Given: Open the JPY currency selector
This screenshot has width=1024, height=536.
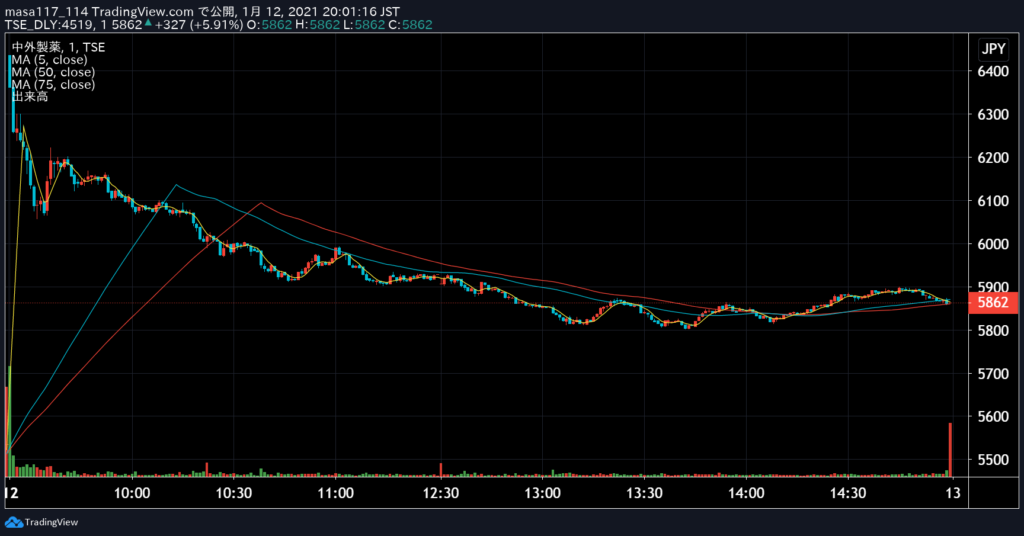Looking at the screenshot, I should pyautogui.click(x=993, y=49).
